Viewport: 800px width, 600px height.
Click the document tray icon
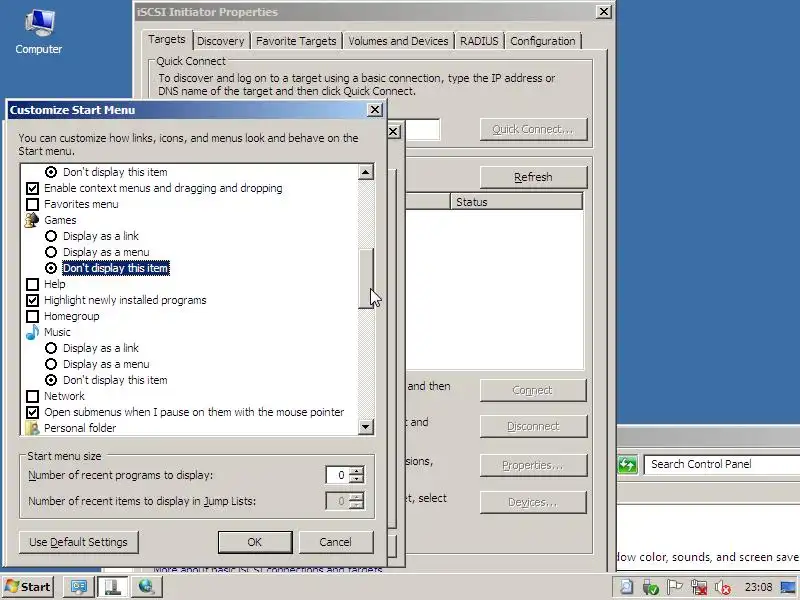[x=627, y=587]
